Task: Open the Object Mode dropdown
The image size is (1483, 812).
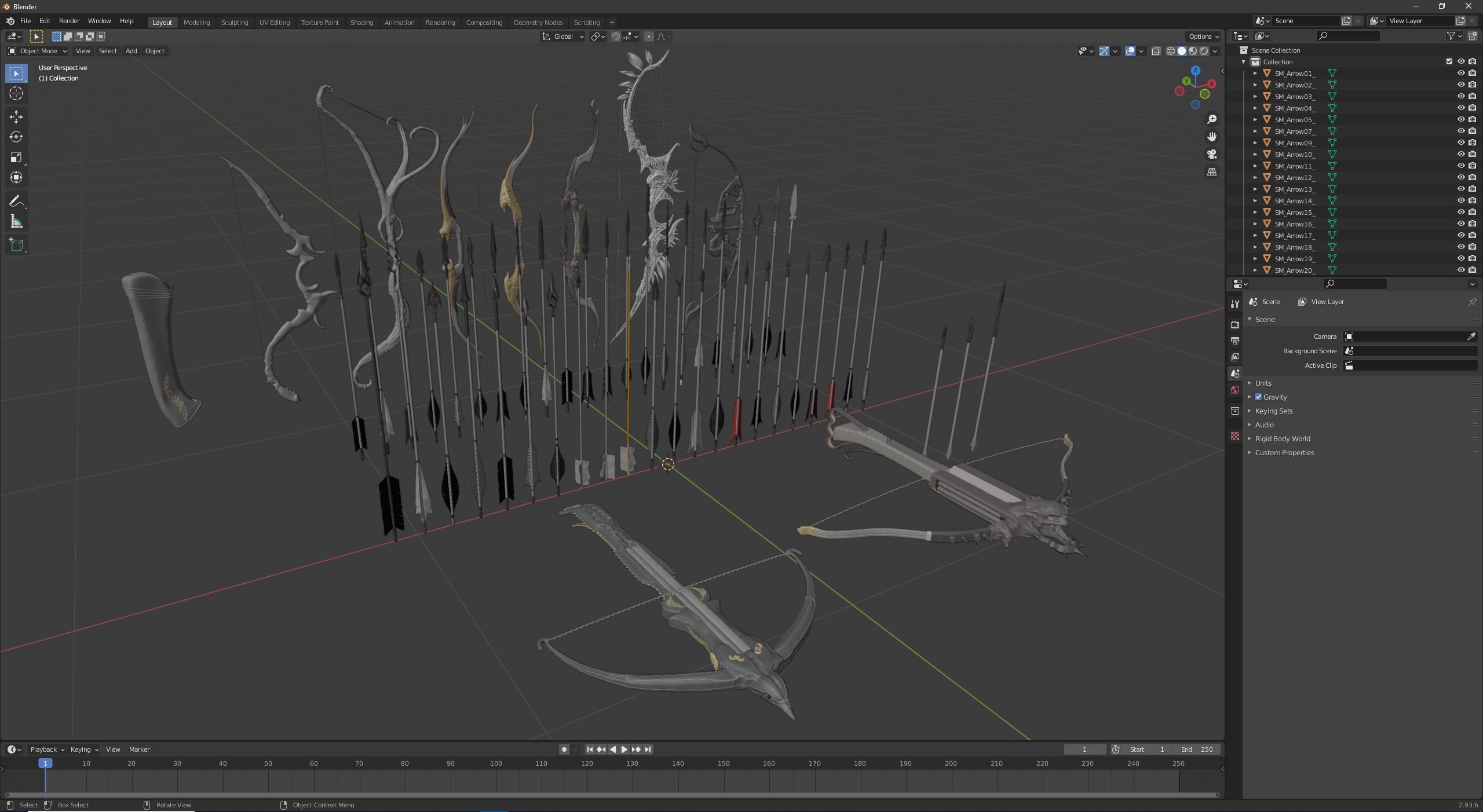Action: click(38, 51)
